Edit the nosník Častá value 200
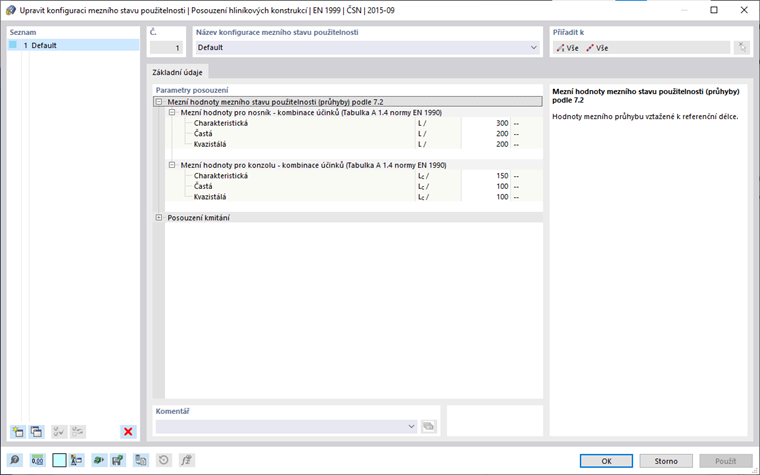760x475 pixels. coord(486,134)
